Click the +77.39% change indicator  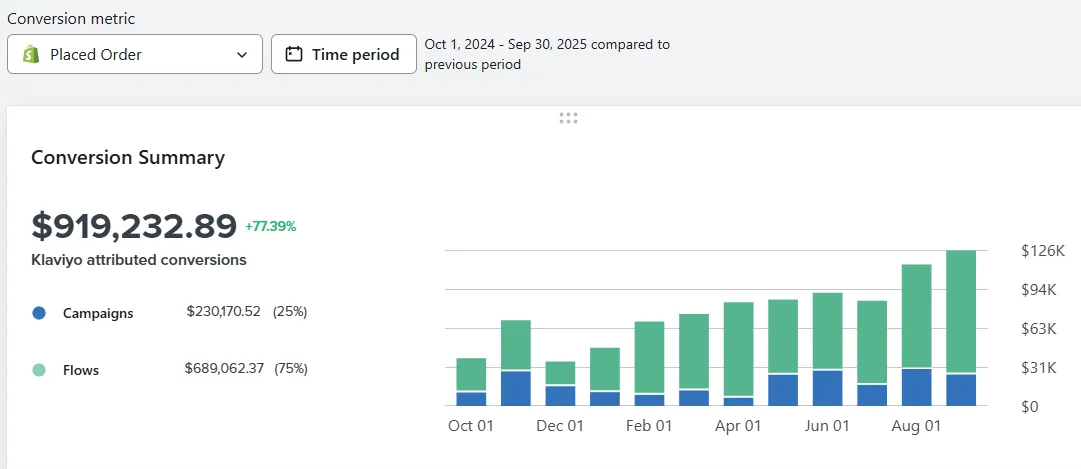(x=271, y=226)
